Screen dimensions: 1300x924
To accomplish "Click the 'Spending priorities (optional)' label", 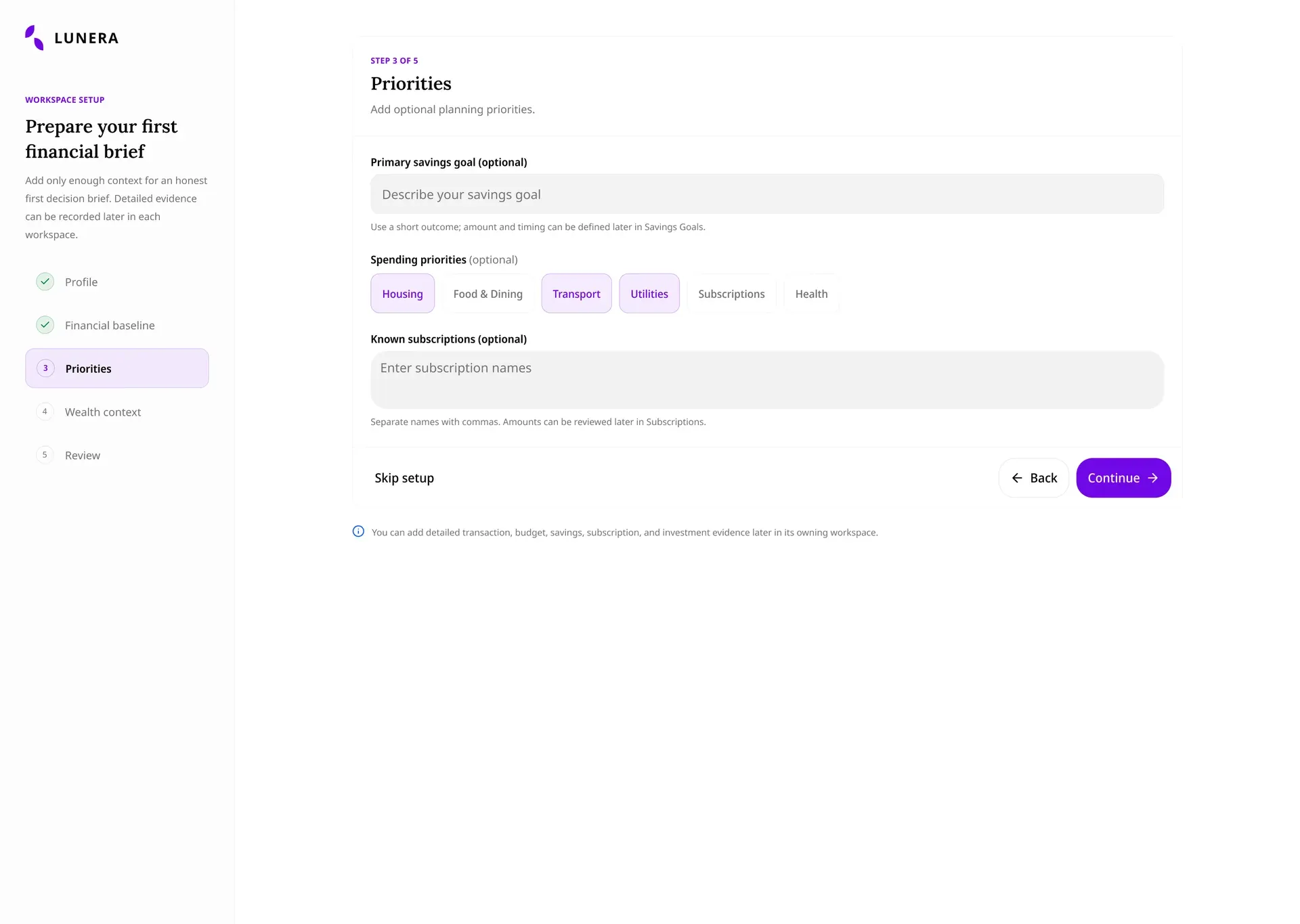I will tap(444, 260).
